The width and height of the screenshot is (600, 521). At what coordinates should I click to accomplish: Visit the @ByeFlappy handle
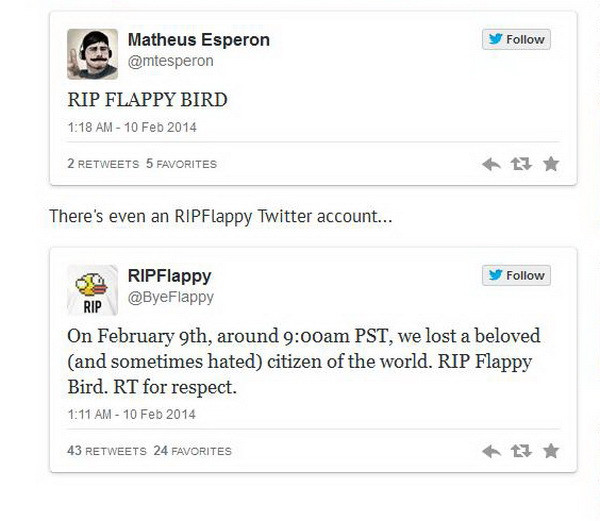[171, 297]
